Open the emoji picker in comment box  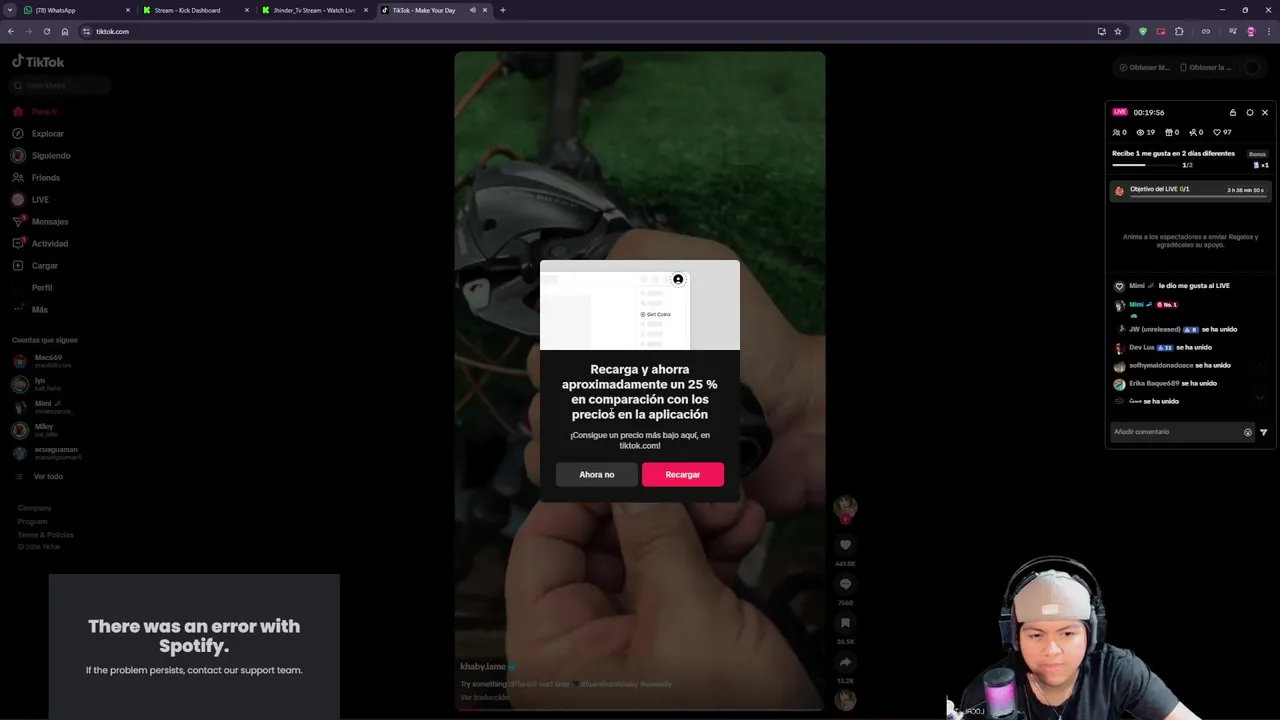[1248, 432]
